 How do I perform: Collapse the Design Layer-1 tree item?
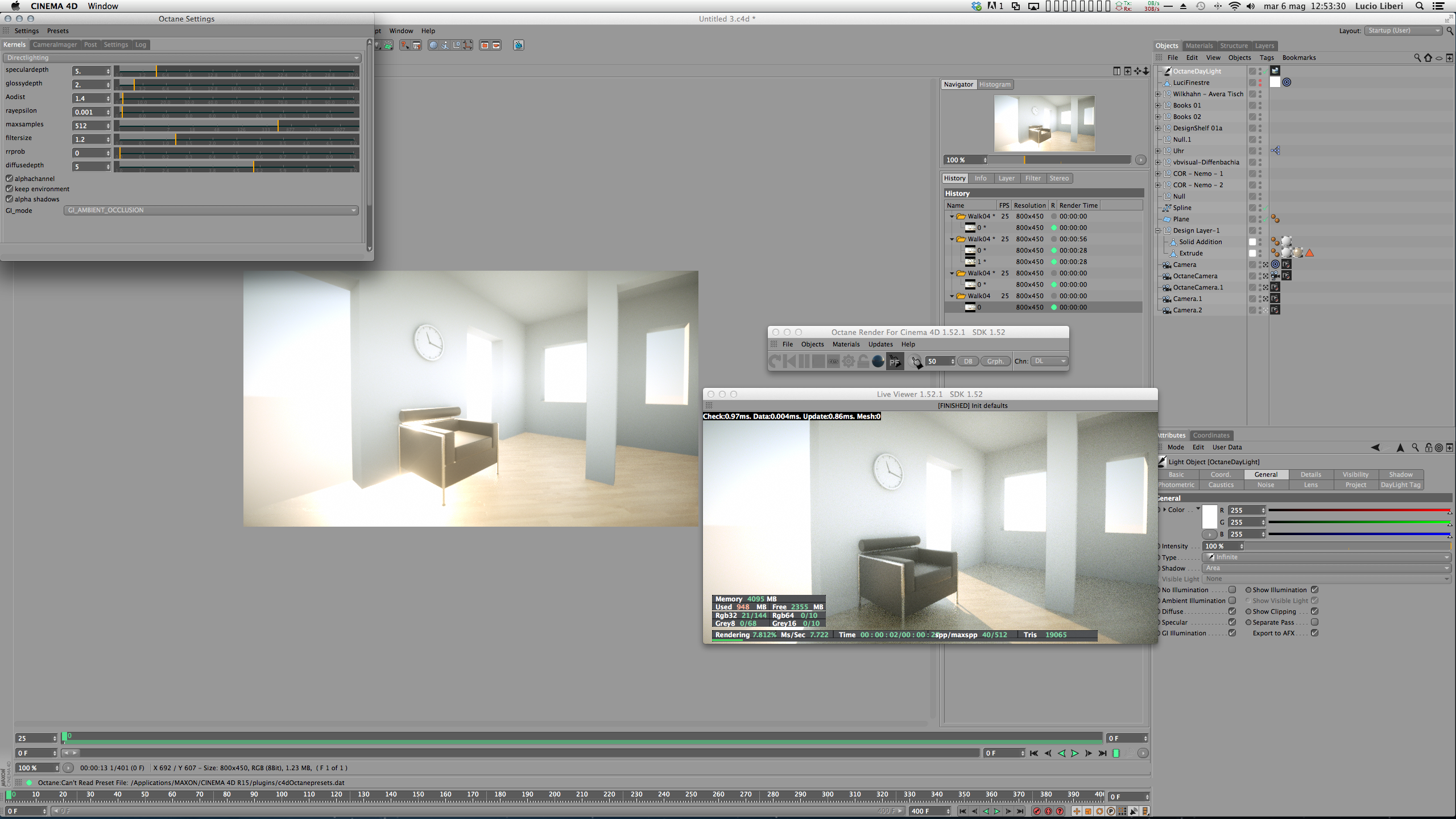click(1158, 230)
